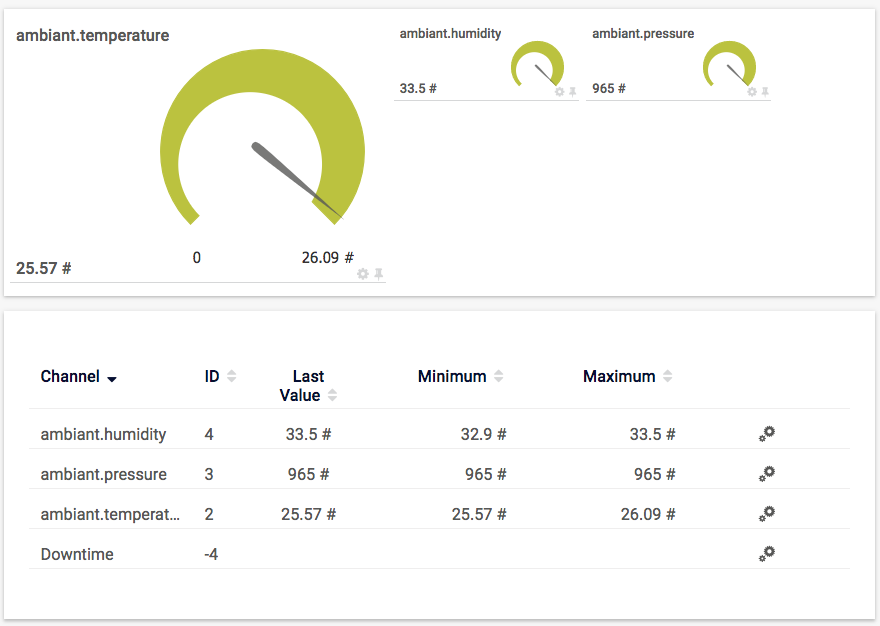Image resolution: width=880 pixels, height=626 pixels.
Task: Edit ambiant.pressure channel via row gear icon
Action: (767, 474)
